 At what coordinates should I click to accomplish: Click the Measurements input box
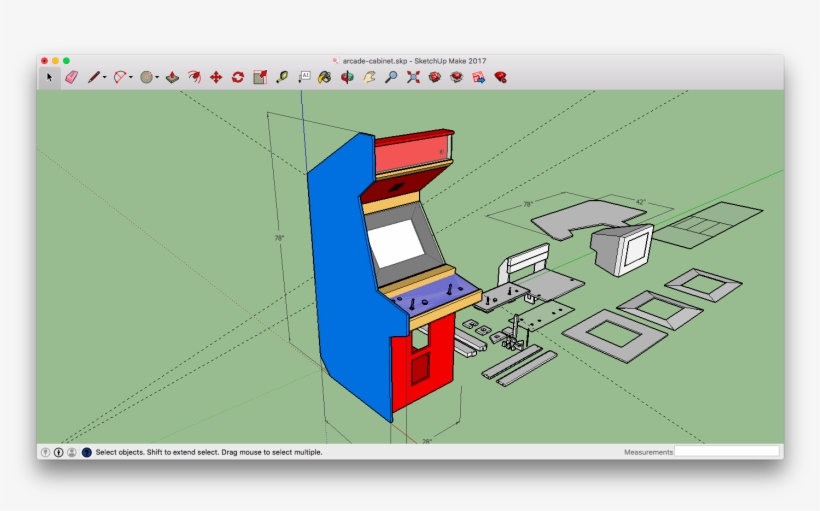pos(726,452)
